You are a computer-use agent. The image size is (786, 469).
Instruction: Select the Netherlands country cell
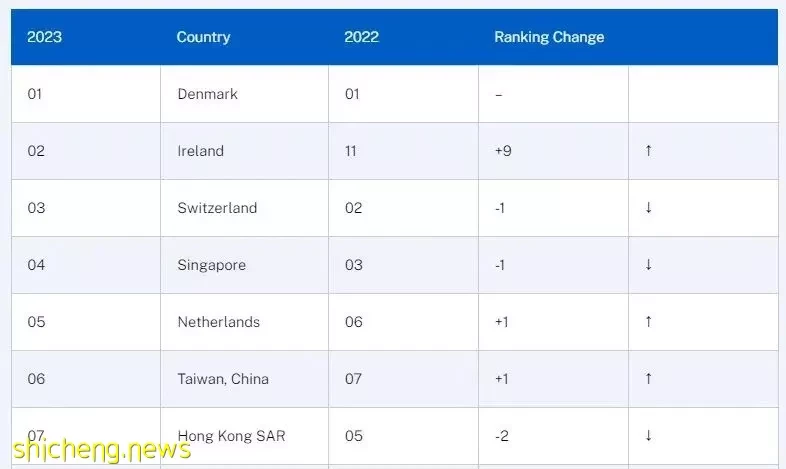coord(244,322)
